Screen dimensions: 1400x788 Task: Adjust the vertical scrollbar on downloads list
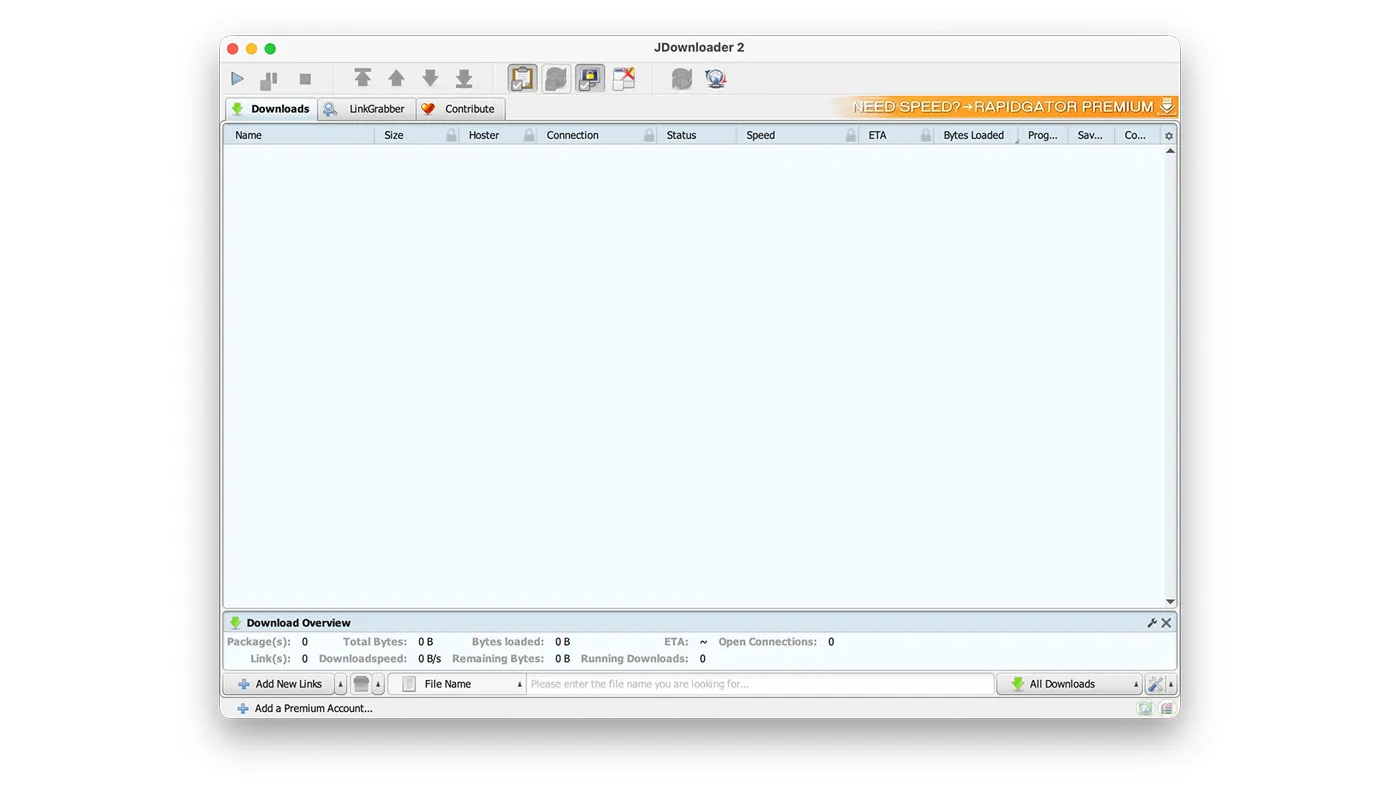1170,370
